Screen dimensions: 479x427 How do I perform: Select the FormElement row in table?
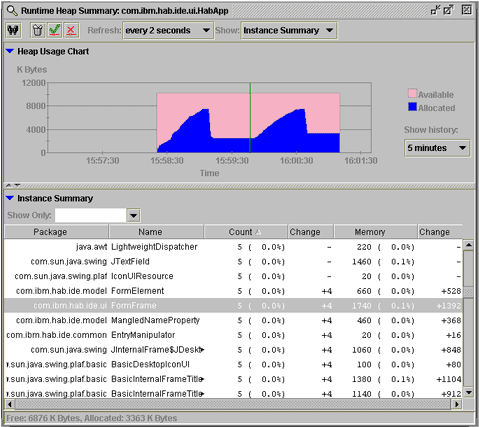pos(233,291)
